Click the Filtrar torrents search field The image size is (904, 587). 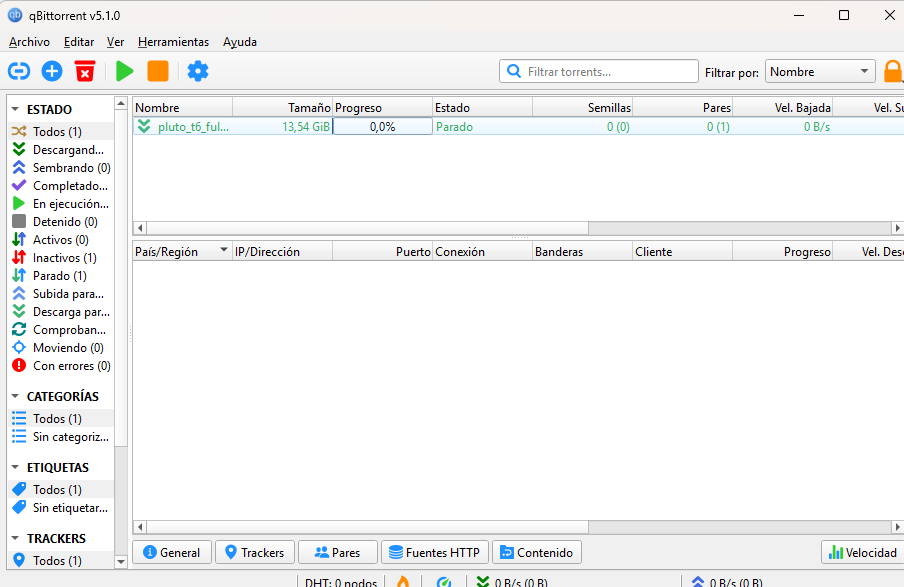598,72
